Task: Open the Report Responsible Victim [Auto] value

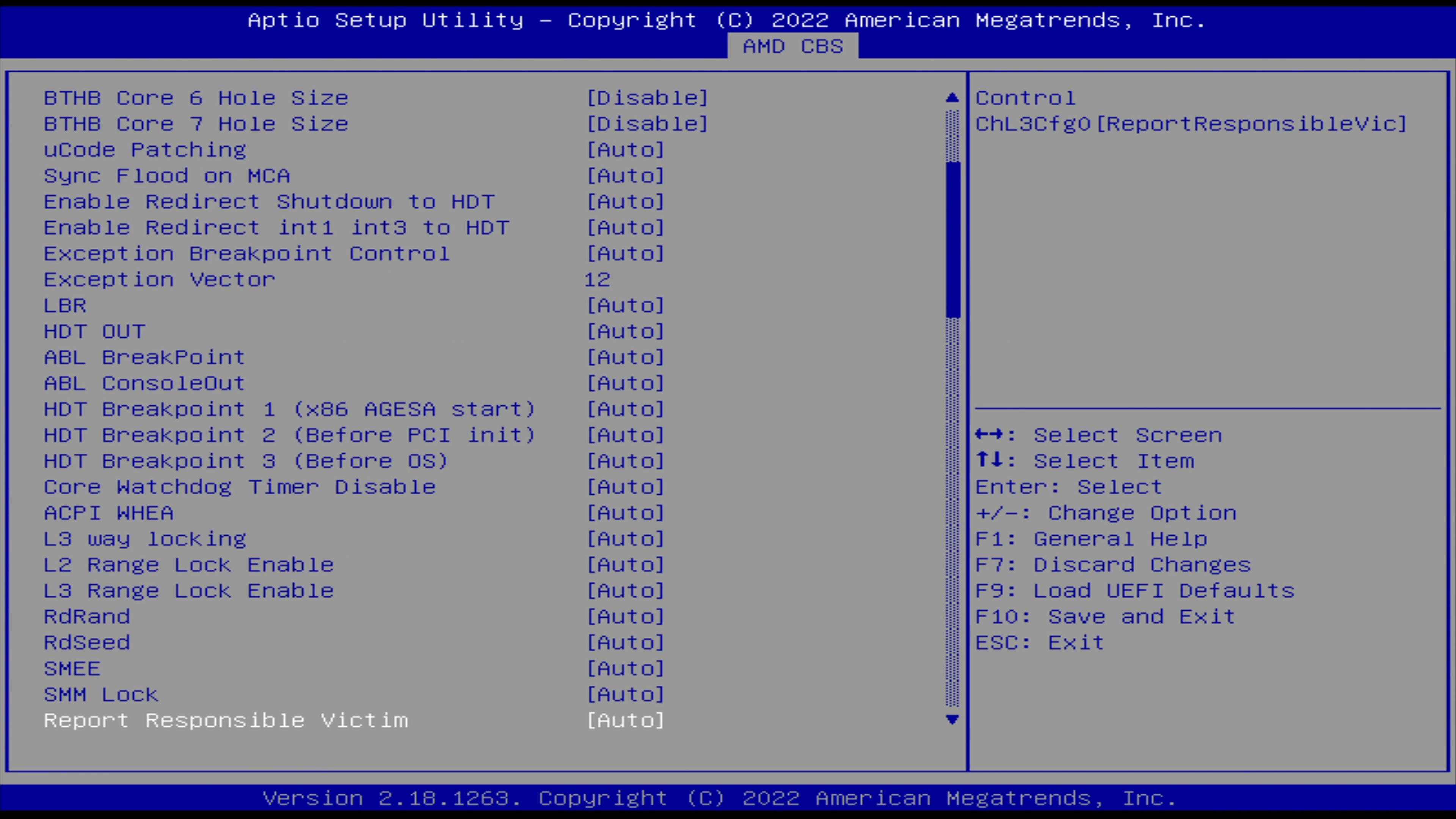Action: point(625,721)
